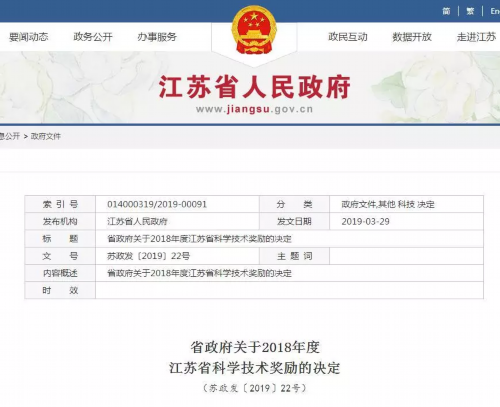Image resolution: width=500 pixels, height=407 pixels.
Task: Select the publish date 2019-03-29
Action: (x=365, y=221)
